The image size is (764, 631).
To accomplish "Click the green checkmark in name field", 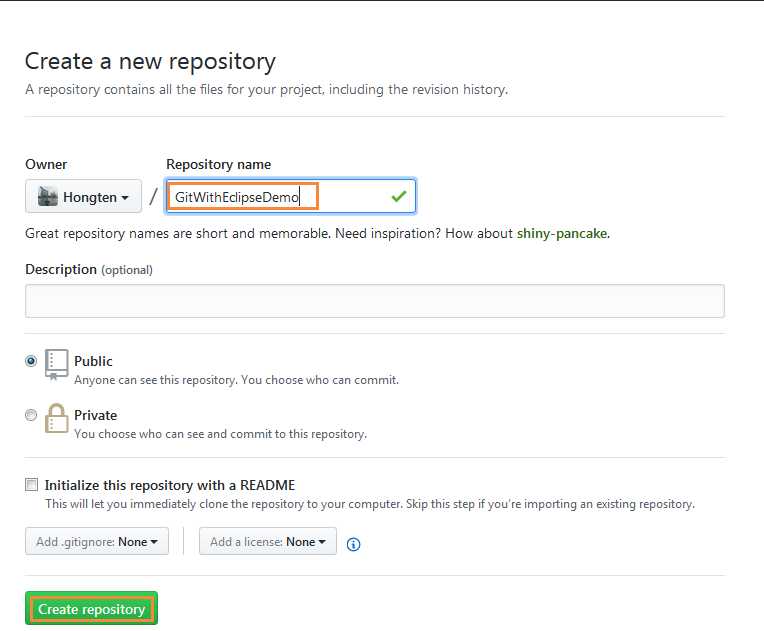I will [x=399, y=196].
